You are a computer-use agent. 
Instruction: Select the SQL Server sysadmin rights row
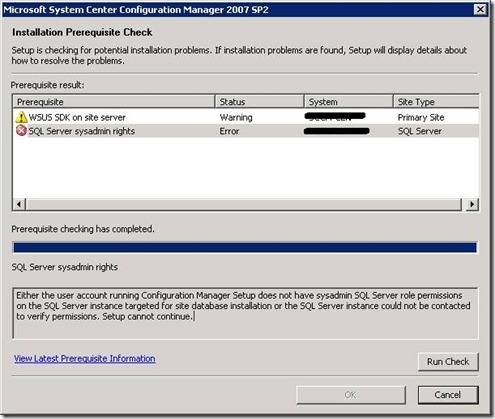click(246, 131)
